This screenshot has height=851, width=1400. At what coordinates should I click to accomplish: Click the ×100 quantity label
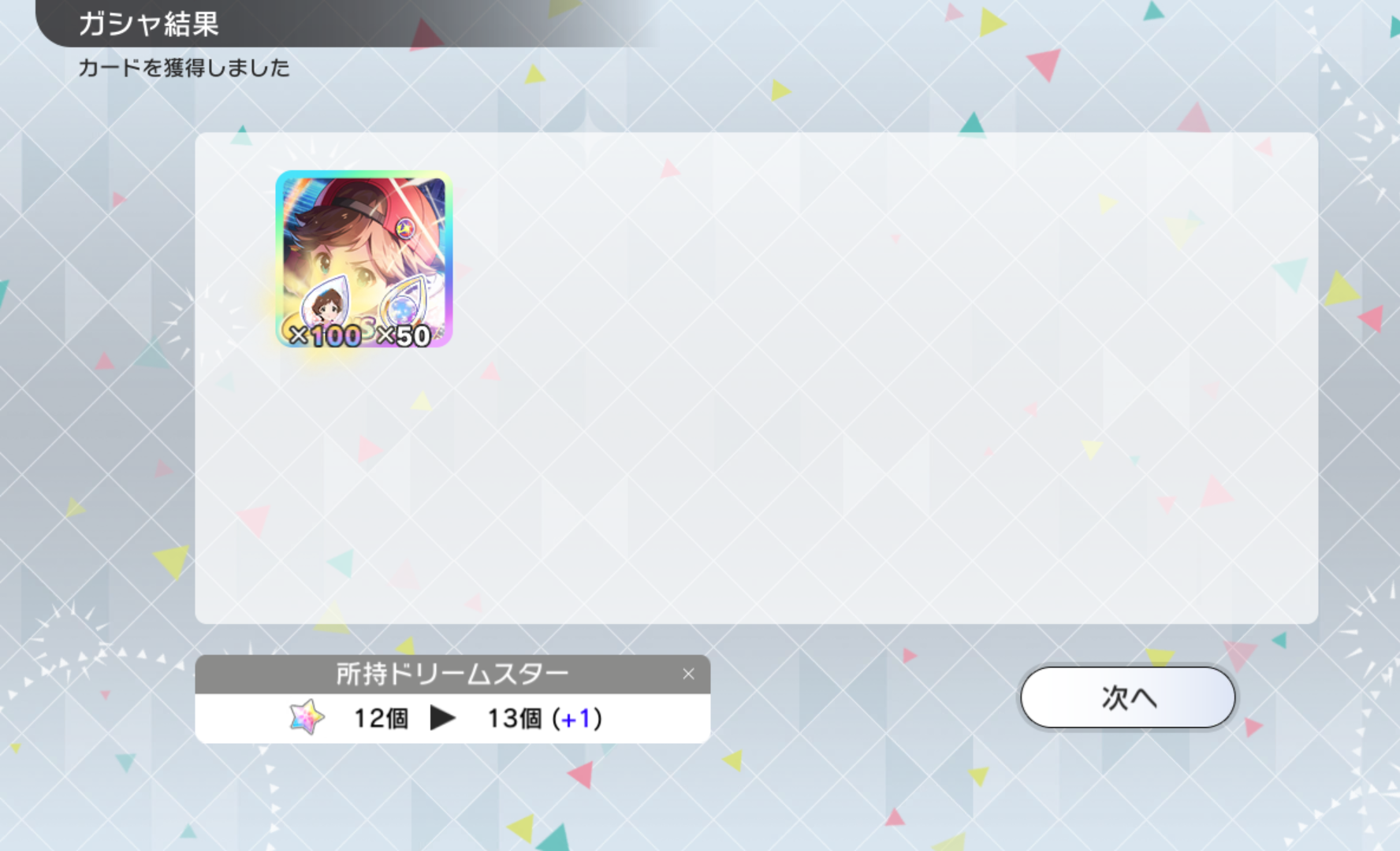(325, 336)
